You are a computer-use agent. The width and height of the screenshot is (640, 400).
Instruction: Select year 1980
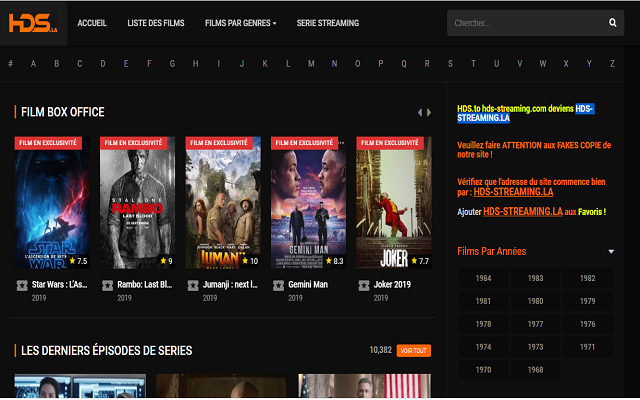pos(536,301)
